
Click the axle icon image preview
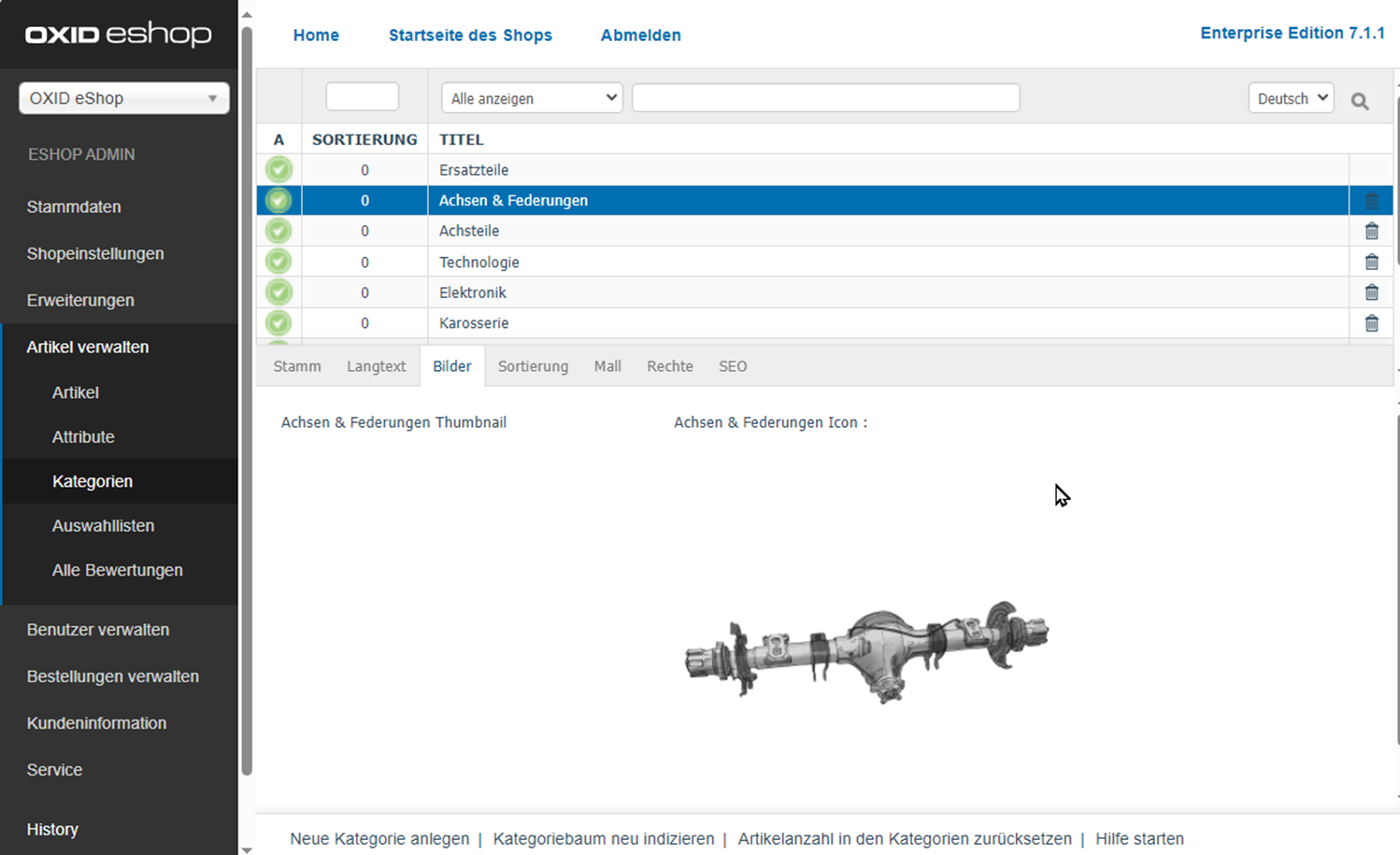click(x=866, y=651)
